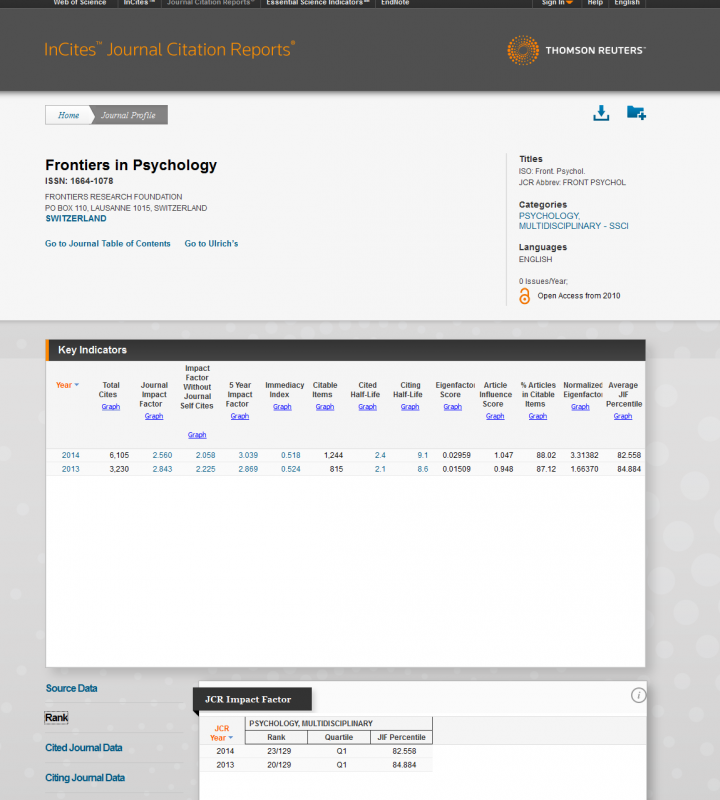
Task: Click self-cites-excluded value 2.225
Action: tap(206, 469)
